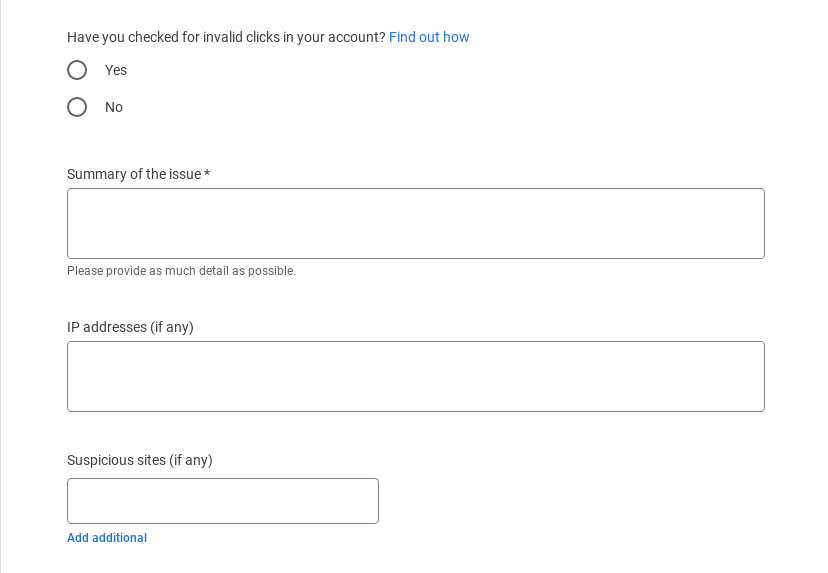The height and width of the screenshot is (573, 828).
Task: Learn how to check invalid clicks
Action: point(429,37)
